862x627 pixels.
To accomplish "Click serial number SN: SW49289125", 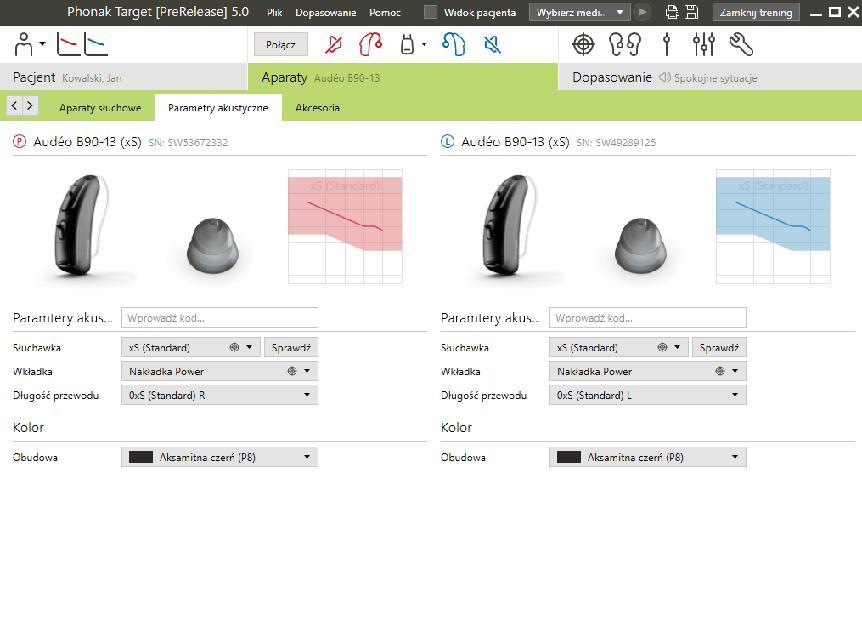I will click(x=616, y=142).
